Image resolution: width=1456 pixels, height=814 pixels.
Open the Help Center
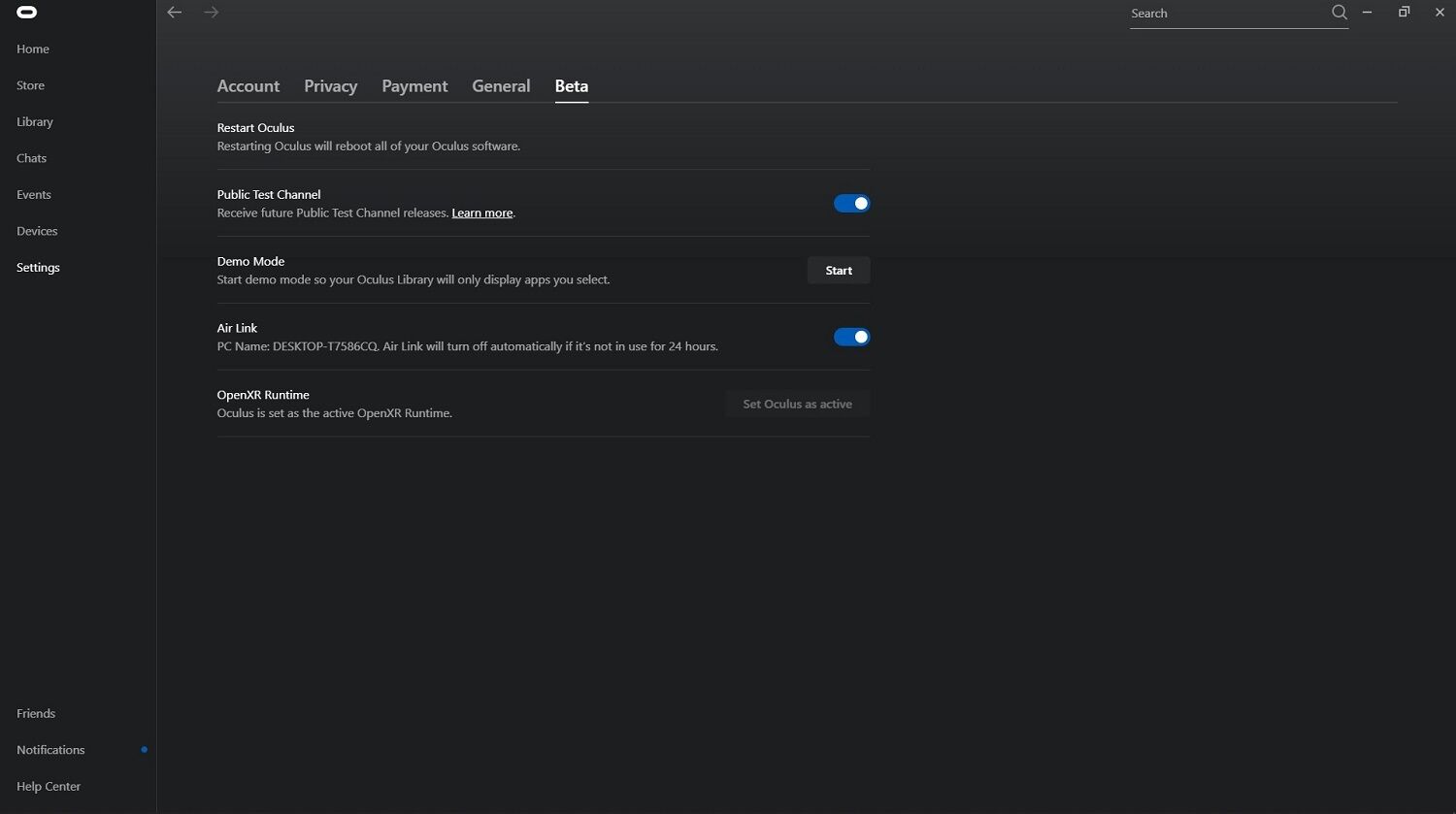[x=49, y=787]
